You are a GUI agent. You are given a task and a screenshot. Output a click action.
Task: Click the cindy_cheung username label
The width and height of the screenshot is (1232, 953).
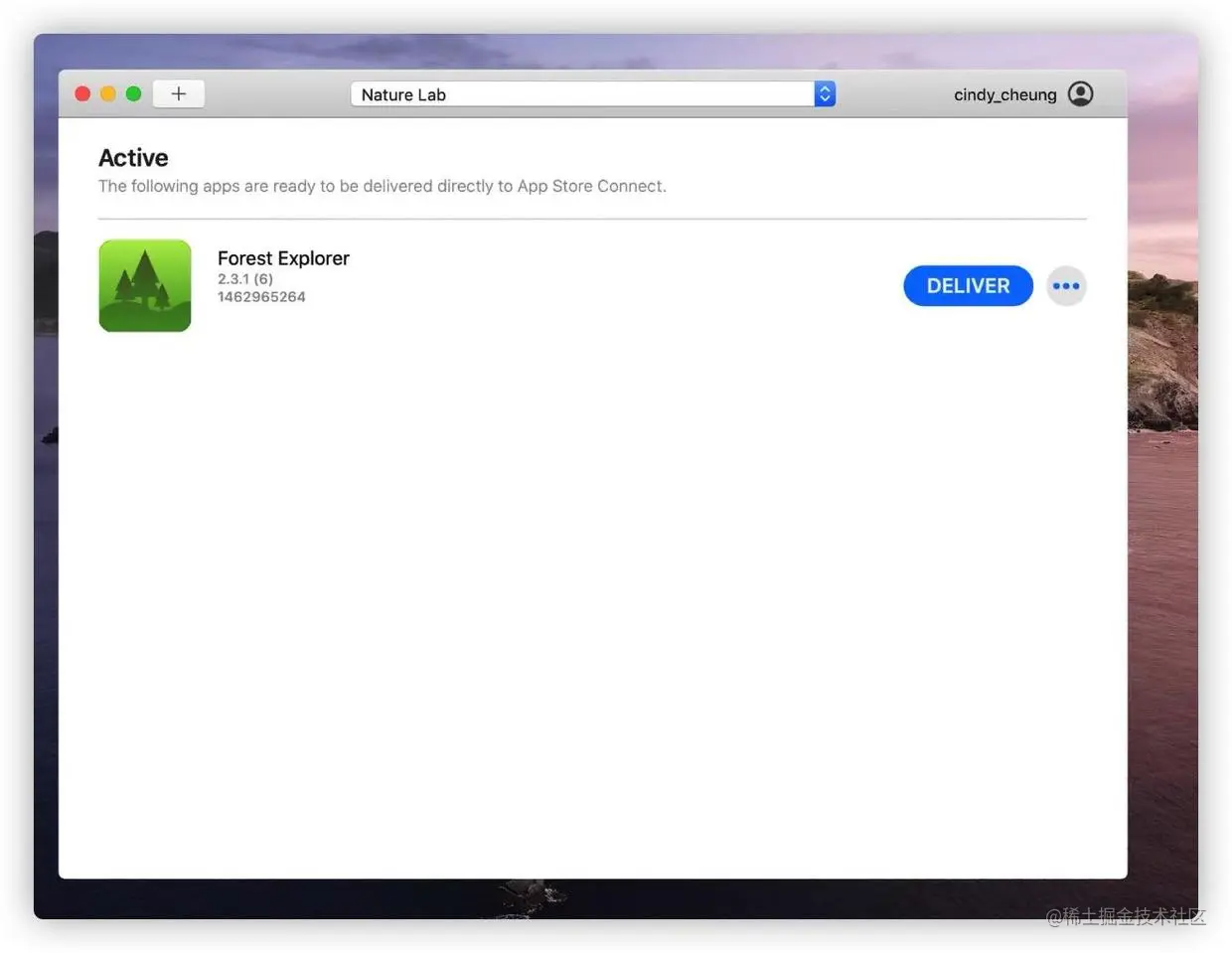tap(1004, 94)
